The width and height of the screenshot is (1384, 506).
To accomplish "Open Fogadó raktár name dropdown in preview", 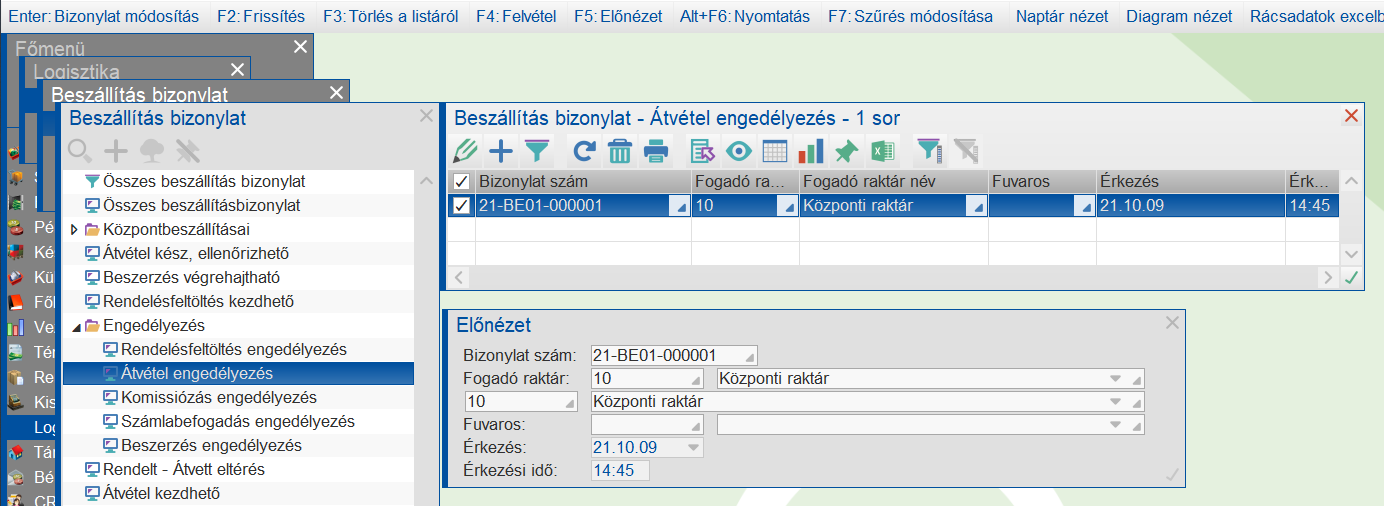I will click(x=1117, y=379).
